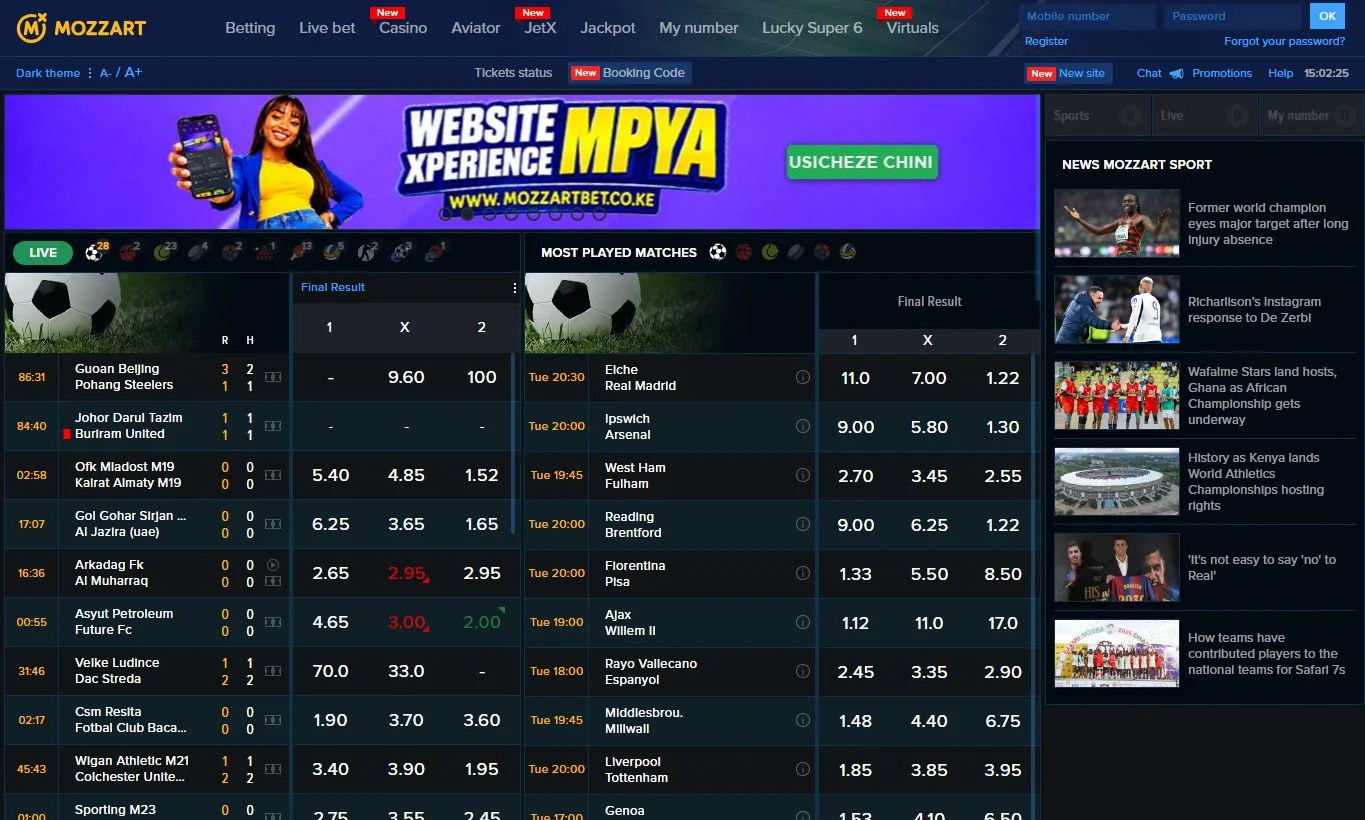1365x820 pixels.
Task: Go to the New site
Action: [1069, 73]
